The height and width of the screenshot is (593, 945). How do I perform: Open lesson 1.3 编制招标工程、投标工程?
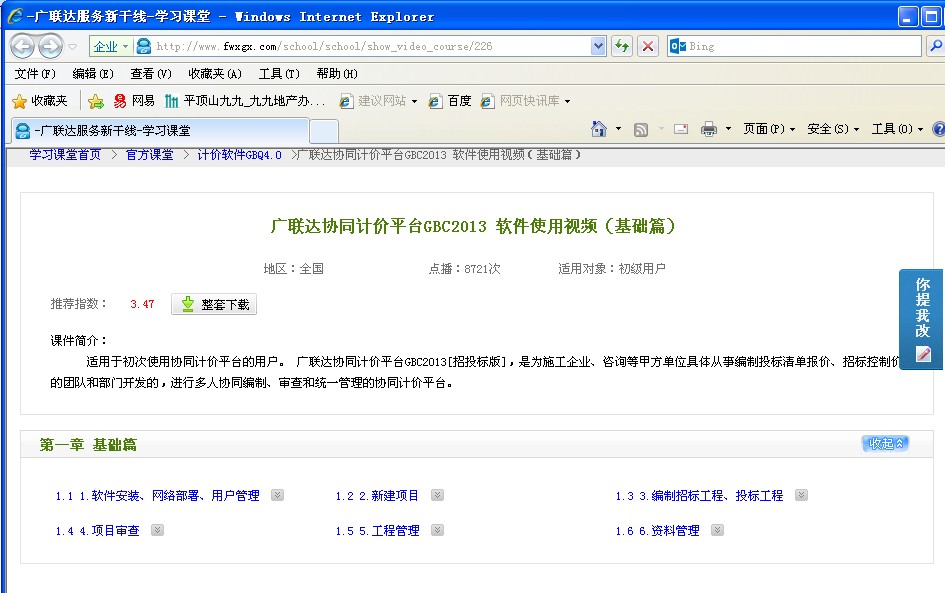[x=699, y=496]
